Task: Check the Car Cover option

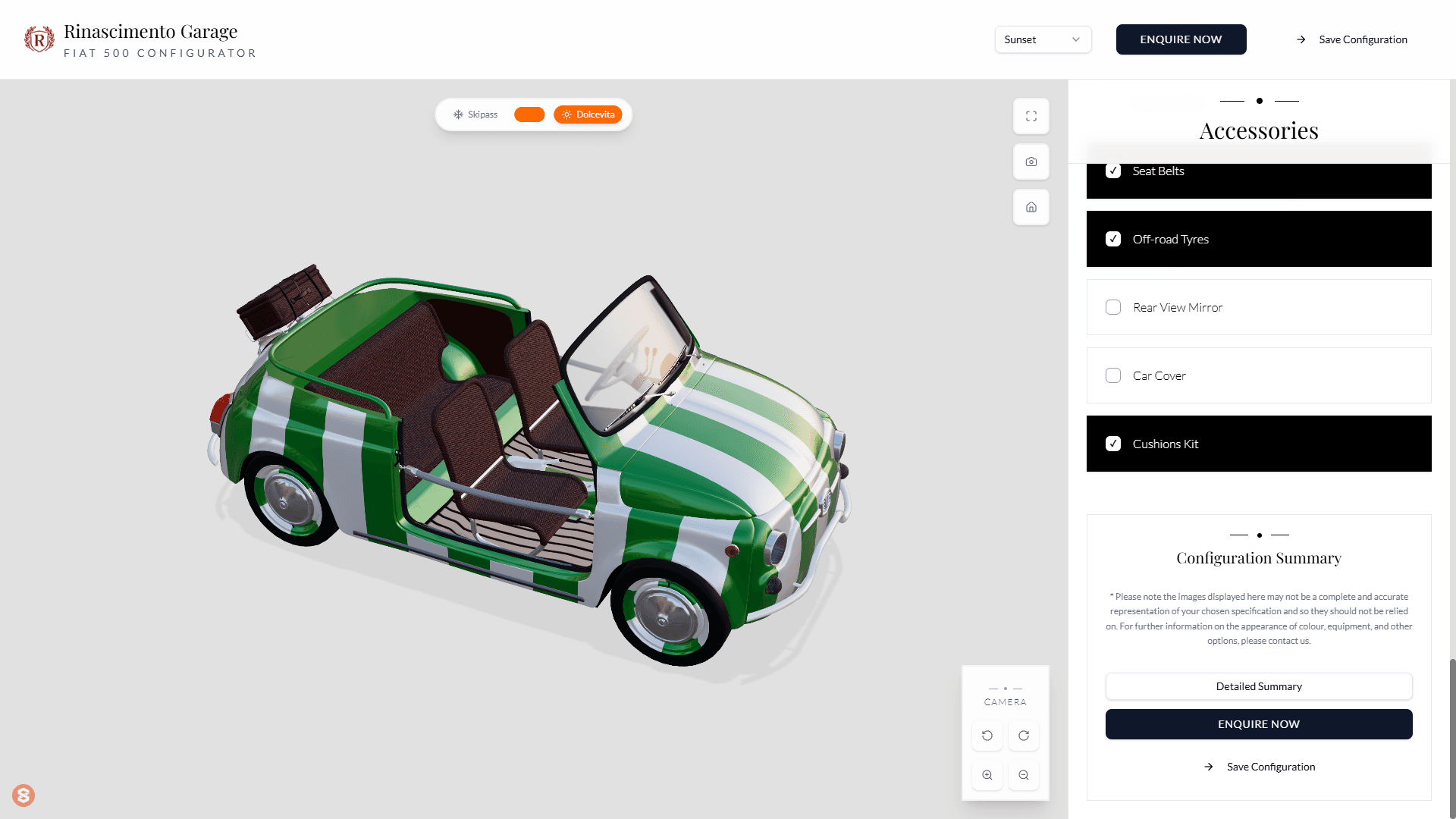Action: (1112, 375)
